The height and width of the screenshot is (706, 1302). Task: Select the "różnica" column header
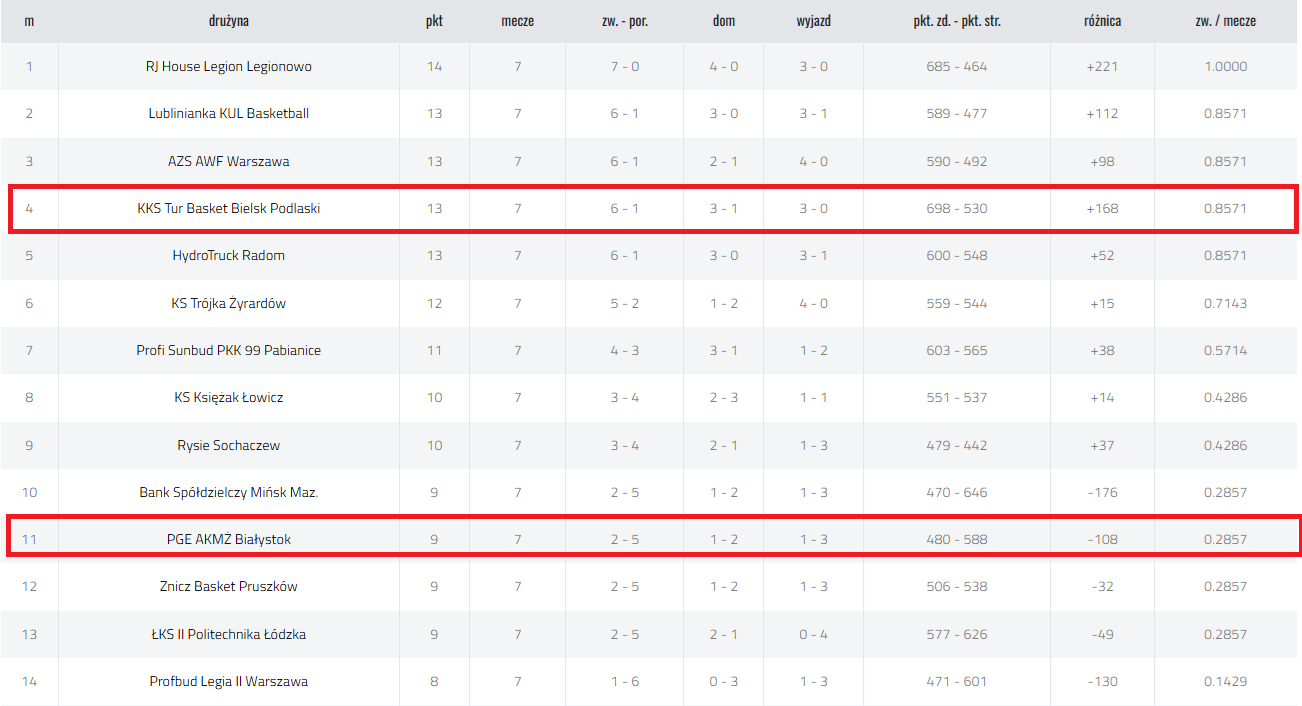(x=1102, y=21)
